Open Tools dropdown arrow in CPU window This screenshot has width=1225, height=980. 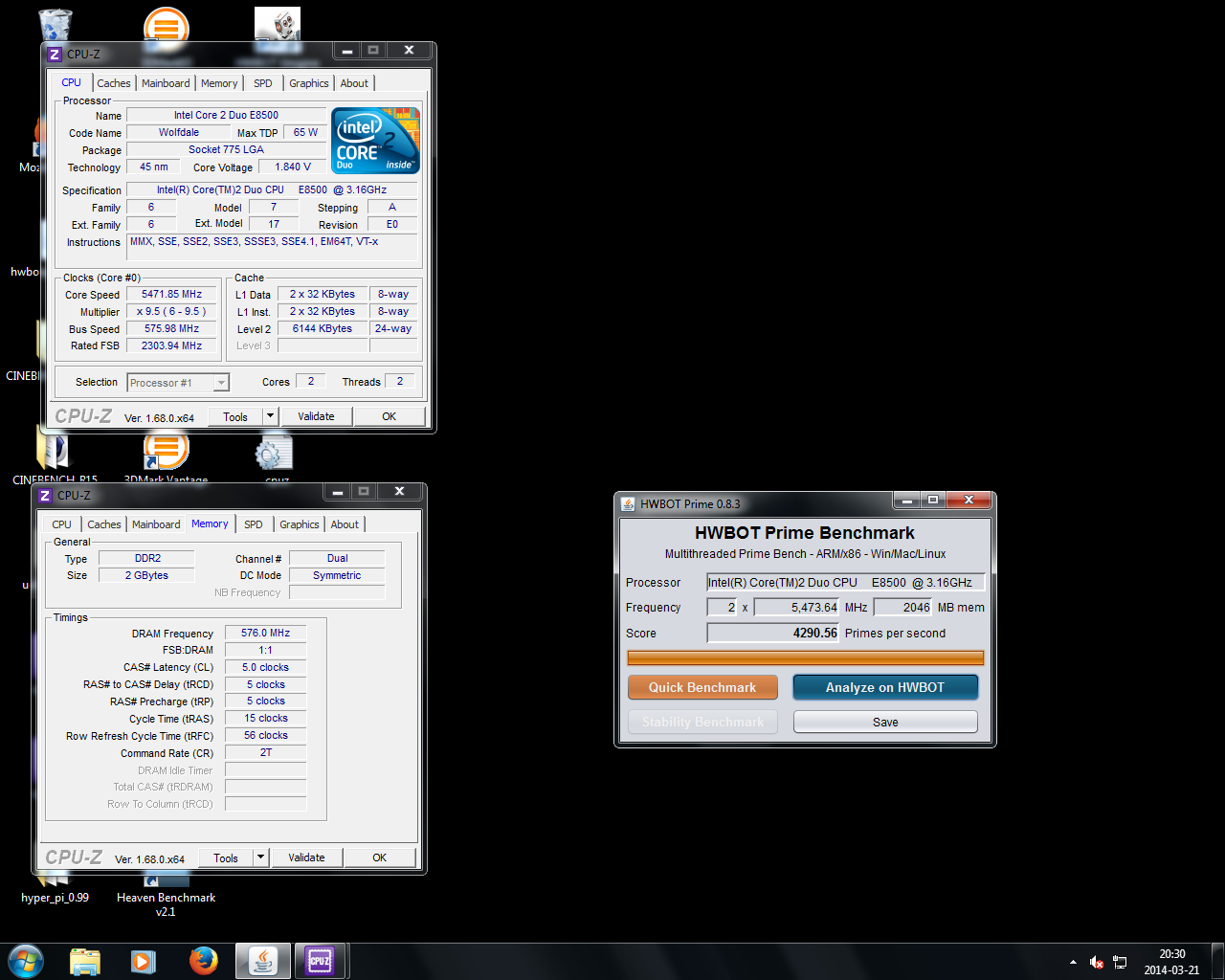click(x=270, y=416)
